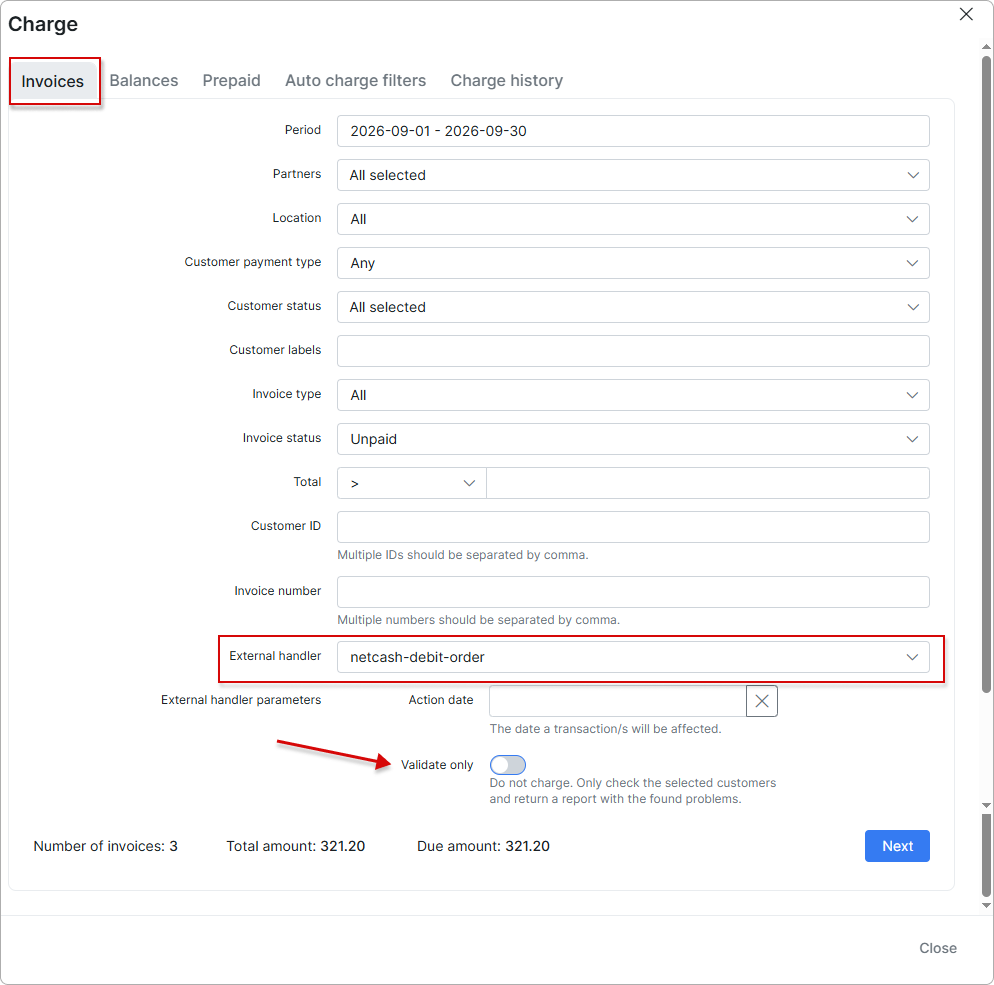
Task: Expand the Location dropdown
Action: click(x=633, y=219)
